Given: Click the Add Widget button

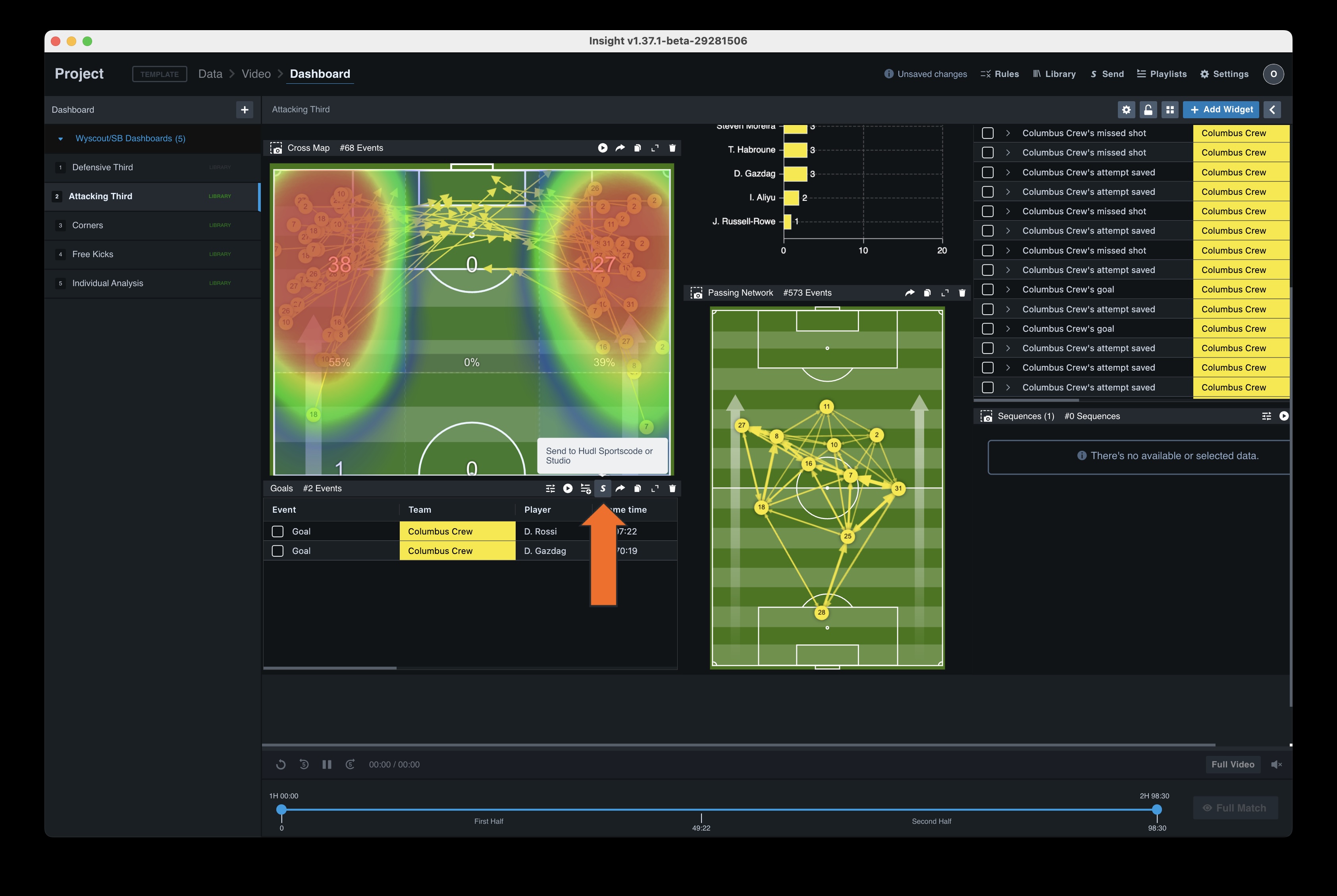Looking at the screenshot, I should [1221, 110].
